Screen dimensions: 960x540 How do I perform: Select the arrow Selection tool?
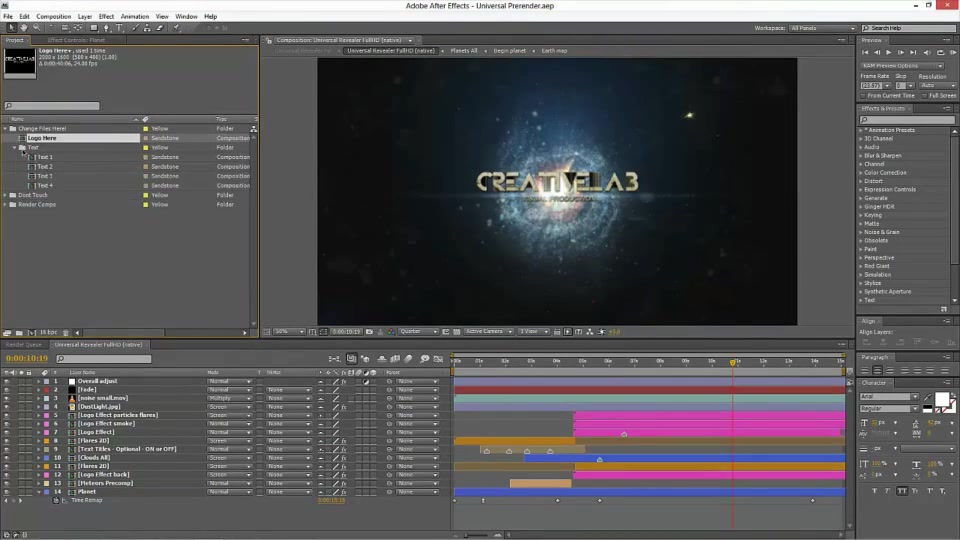tap(11, 28)
